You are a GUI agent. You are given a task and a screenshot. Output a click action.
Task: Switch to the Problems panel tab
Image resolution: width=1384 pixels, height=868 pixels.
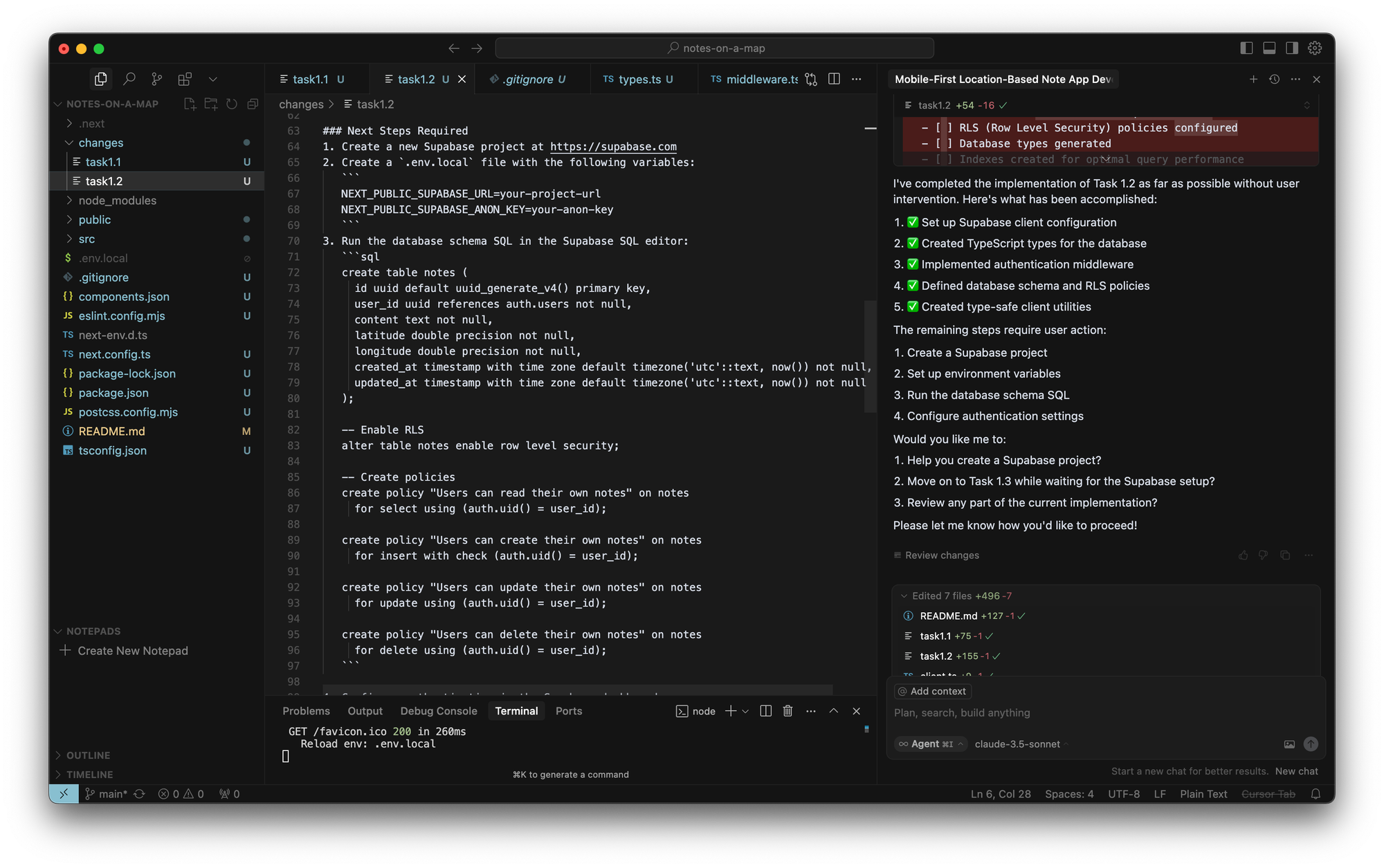pyautogui.click(x=306, y=711)
